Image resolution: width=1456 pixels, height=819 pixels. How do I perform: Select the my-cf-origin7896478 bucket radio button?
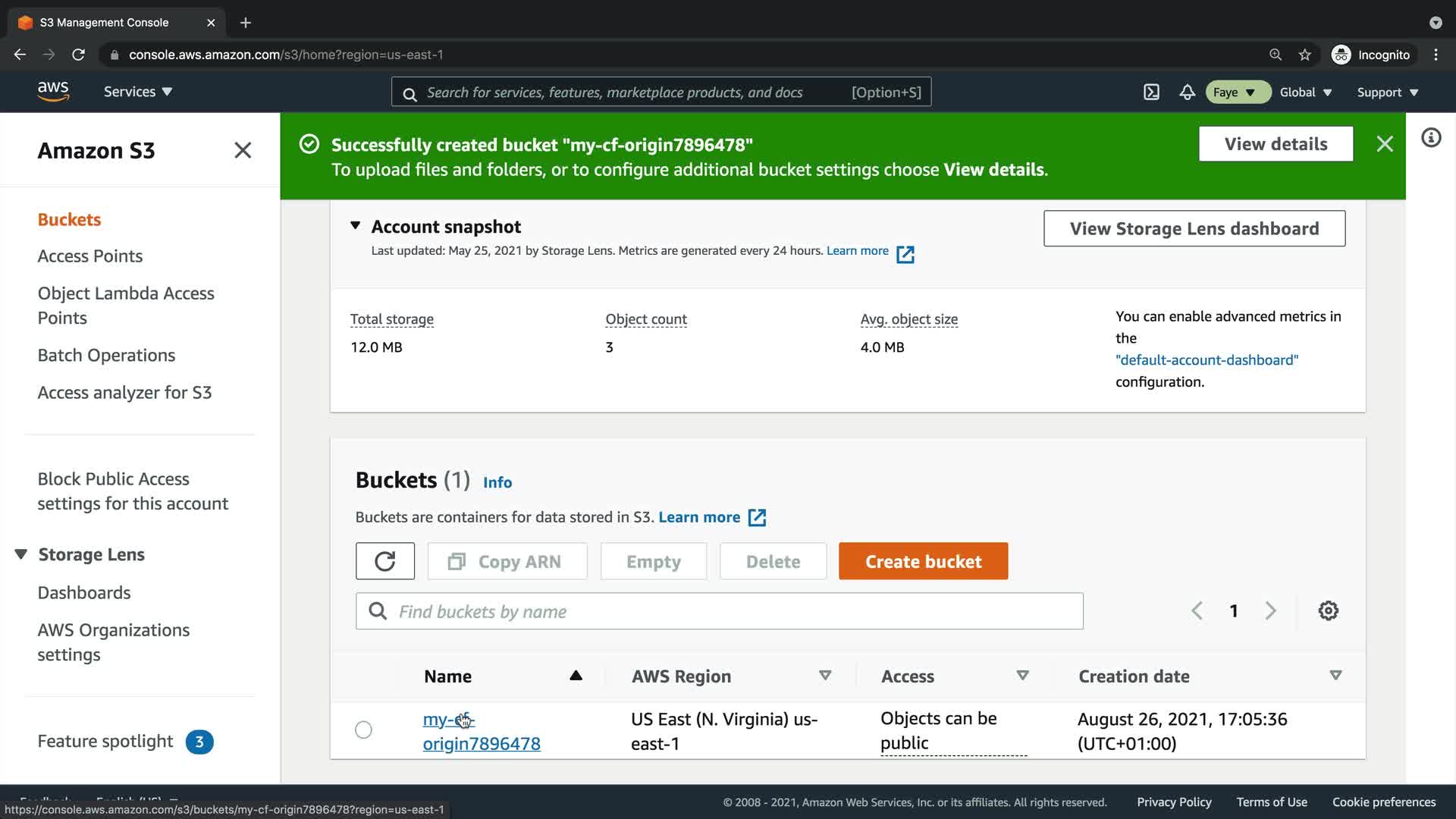click(x=363, y=730)
